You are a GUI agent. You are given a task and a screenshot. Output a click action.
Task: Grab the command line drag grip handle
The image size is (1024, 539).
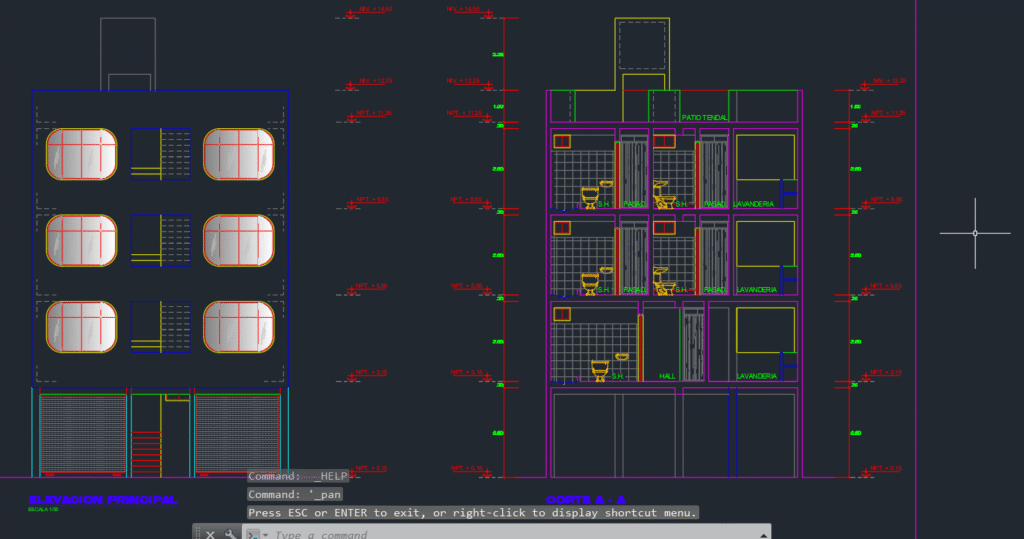pos(198,534)
